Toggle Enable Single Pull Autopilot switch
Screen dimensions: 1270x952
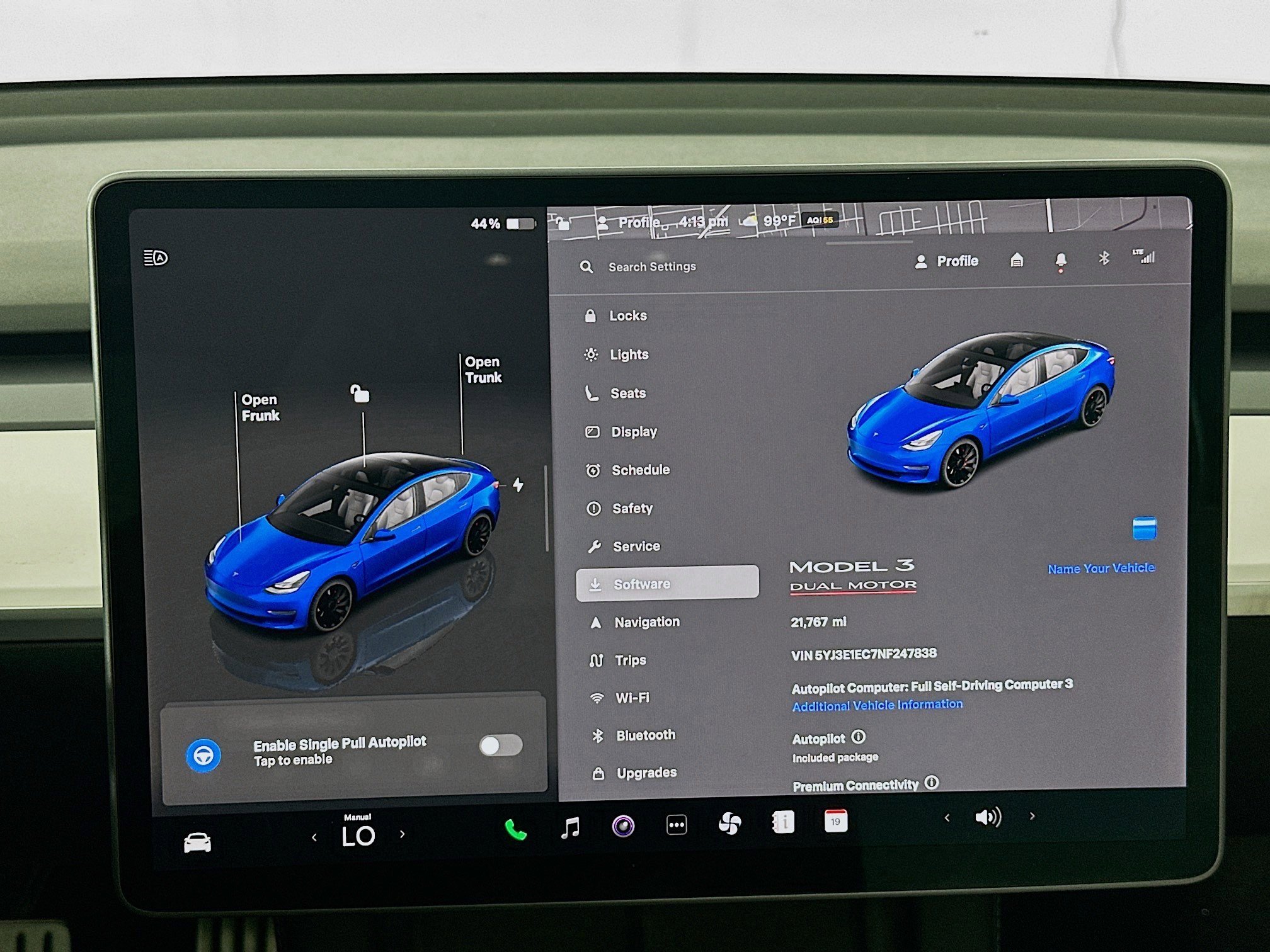pos(501,745)
